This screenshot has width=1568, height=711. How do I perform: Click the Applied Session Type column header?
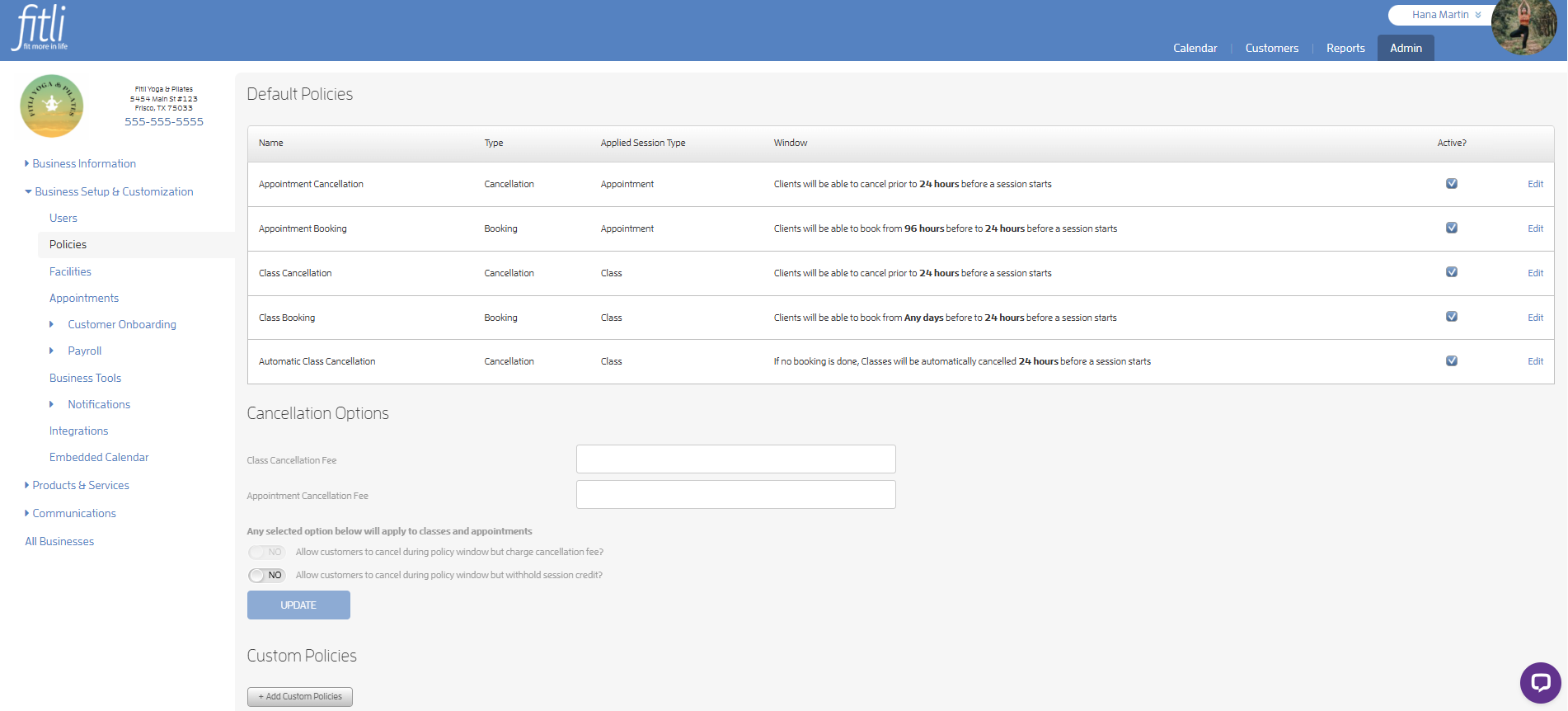[643, 143]
